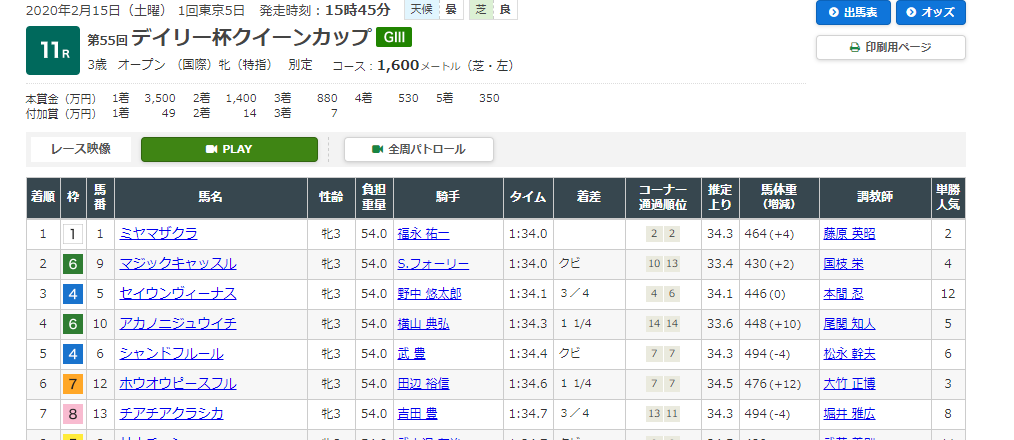Open jockey 田辺 裕信
1014x440 pixels.
tap(423, 384)
